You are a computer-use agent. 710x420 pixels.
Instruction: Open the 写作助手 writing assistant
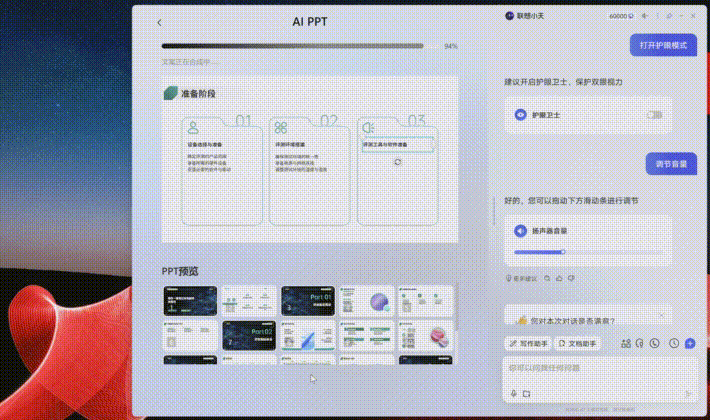528,343
